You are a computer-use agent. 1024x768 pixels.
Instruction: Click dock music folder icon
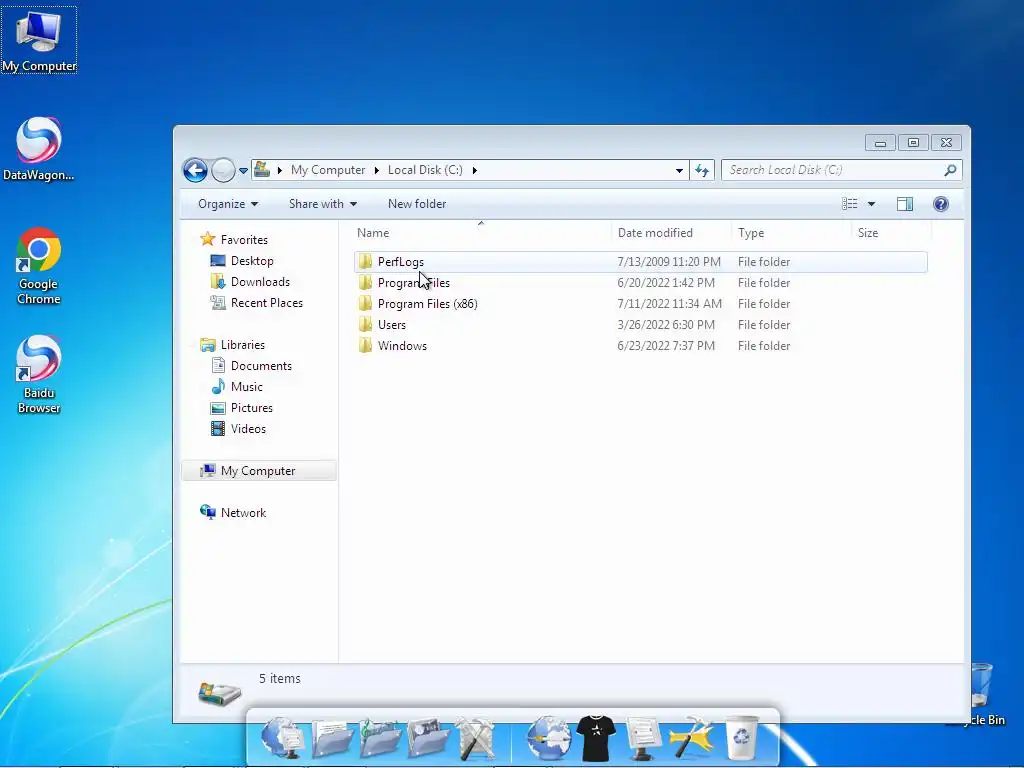tap(380, 738)
